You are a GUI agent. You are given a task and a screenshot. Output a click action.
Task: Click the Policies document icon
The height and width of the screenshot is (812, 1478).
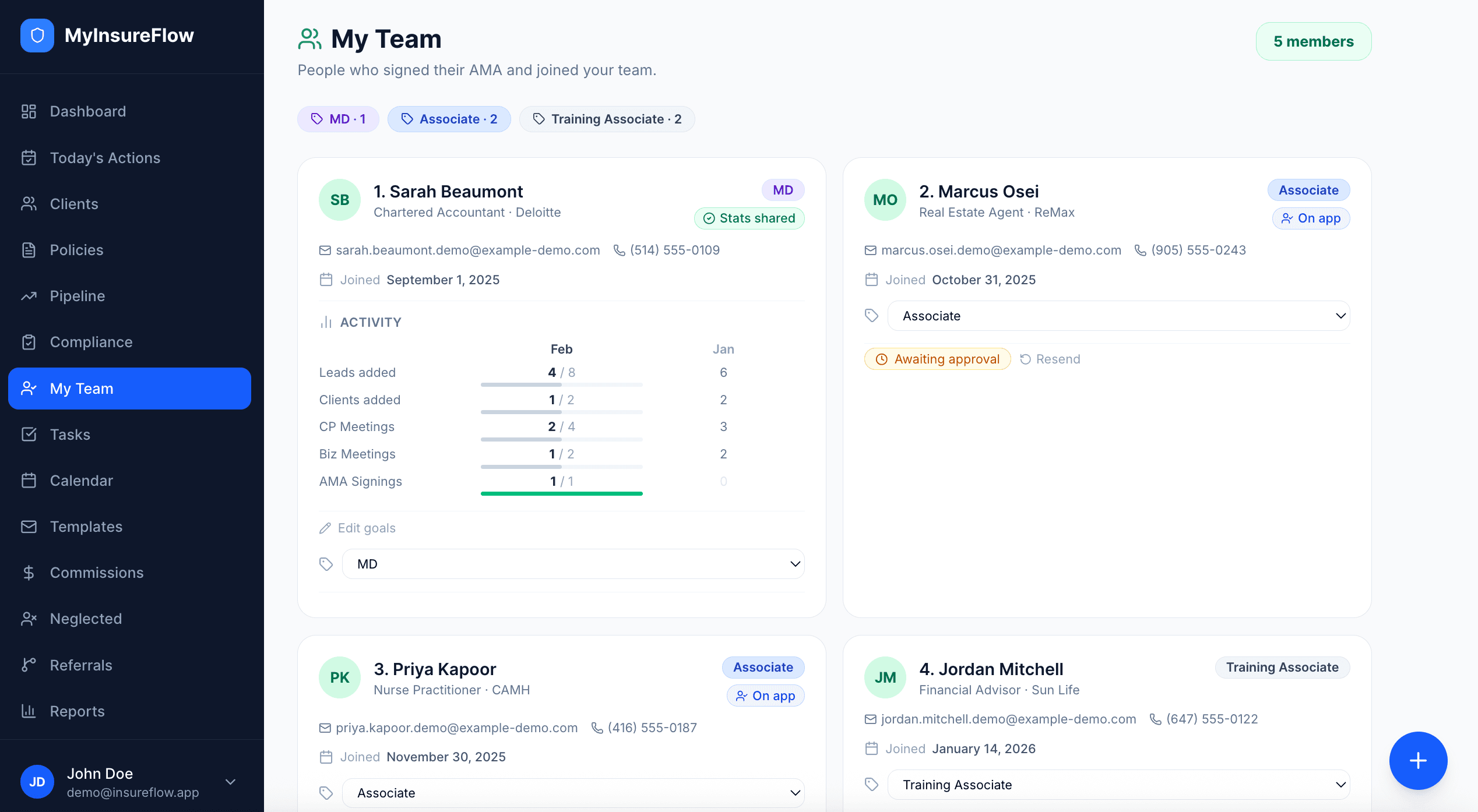tap(29, 249)
